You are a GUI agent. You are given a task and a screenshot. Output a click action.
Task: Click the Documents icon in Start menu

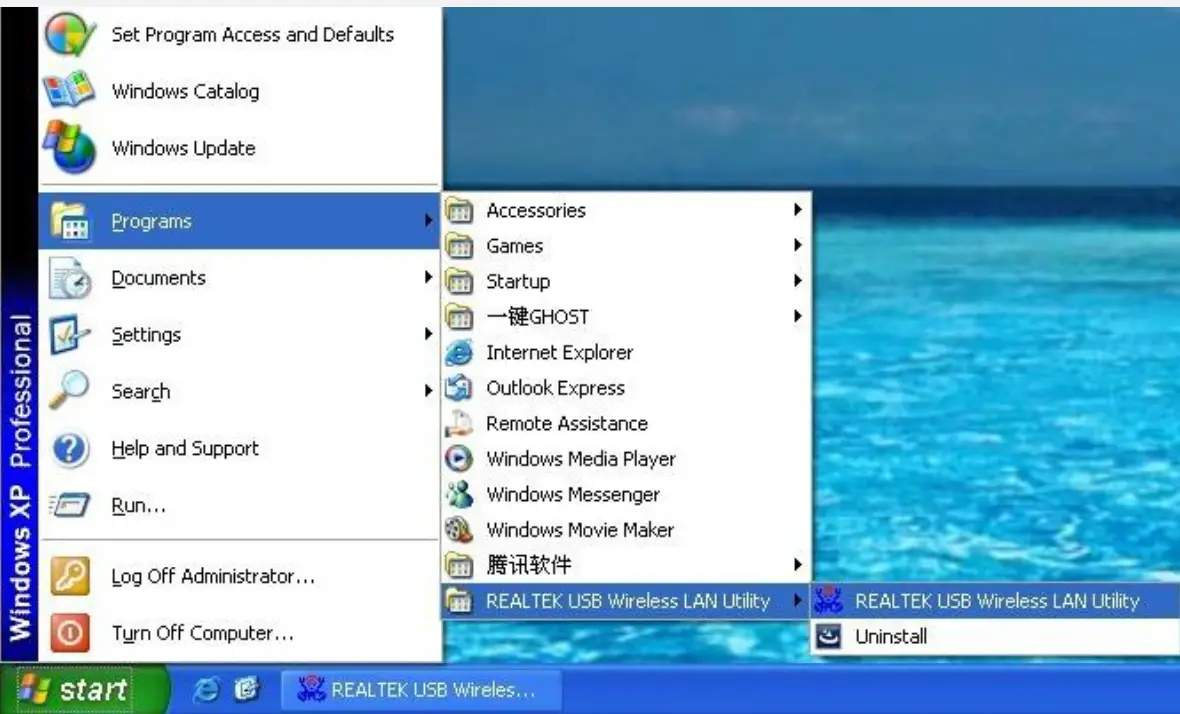pos(69,278)
